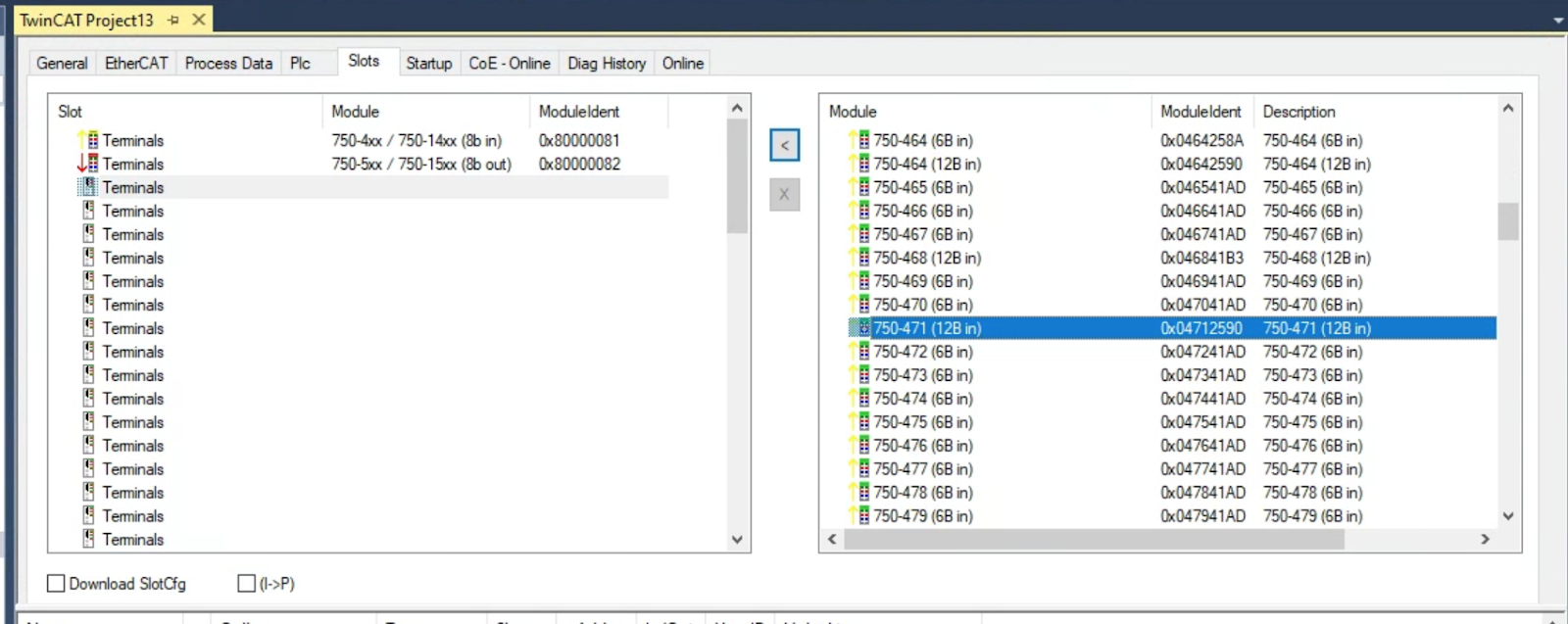Close the TwinCAT Project13 document tab

[199, 20]
